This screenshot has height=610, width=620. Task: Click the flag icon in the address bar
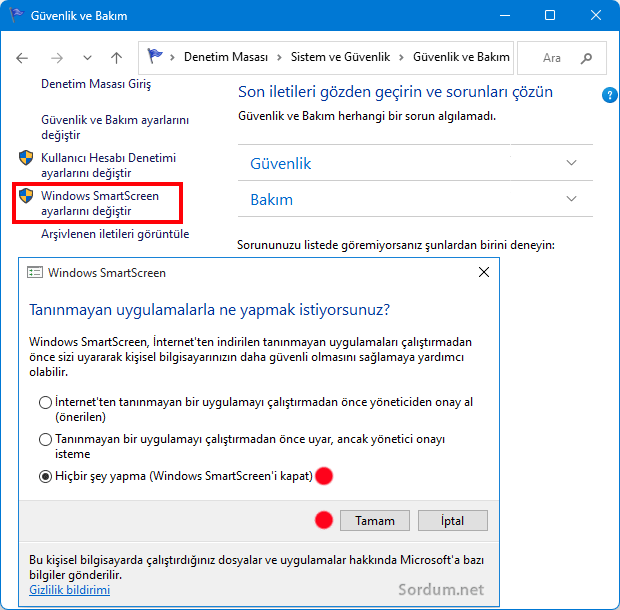pos(155,57)
